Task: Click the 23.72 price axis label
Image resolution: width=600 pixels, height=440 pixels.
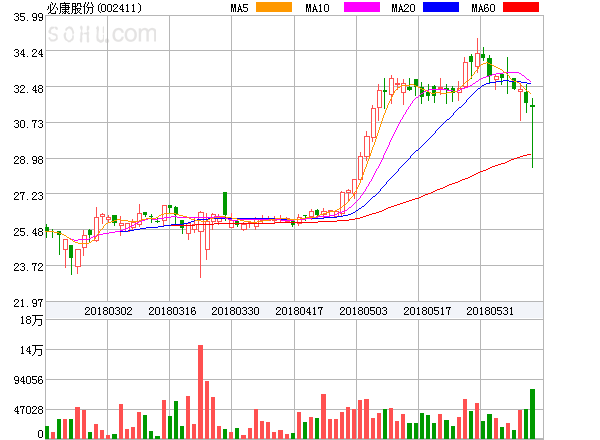Action: [28, 267]
